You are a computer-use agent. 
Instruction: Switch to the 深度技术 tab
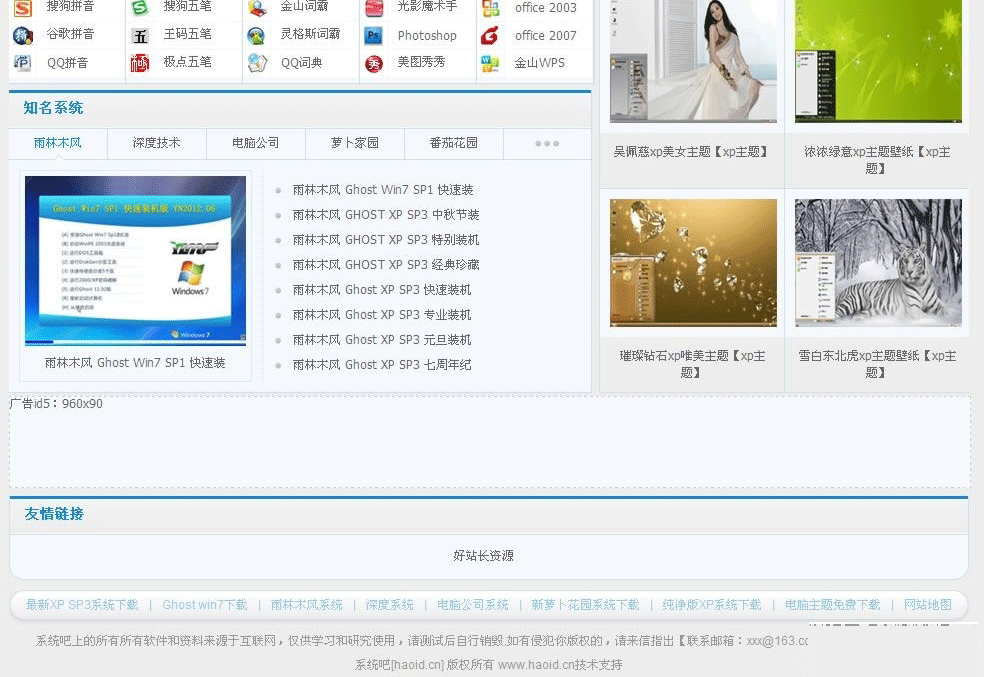[x=156, y=143]
